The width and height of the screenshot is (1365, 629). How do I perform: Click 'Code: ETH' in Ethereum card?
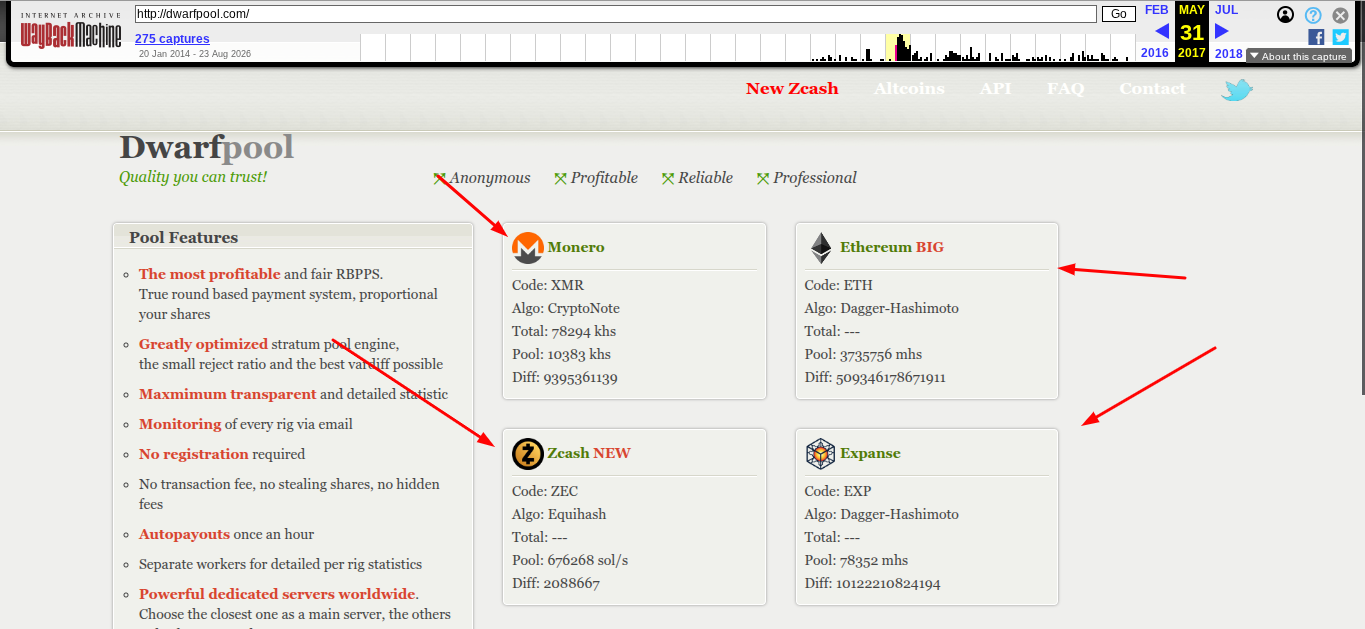pyautogui.click(x=839, y=285)
